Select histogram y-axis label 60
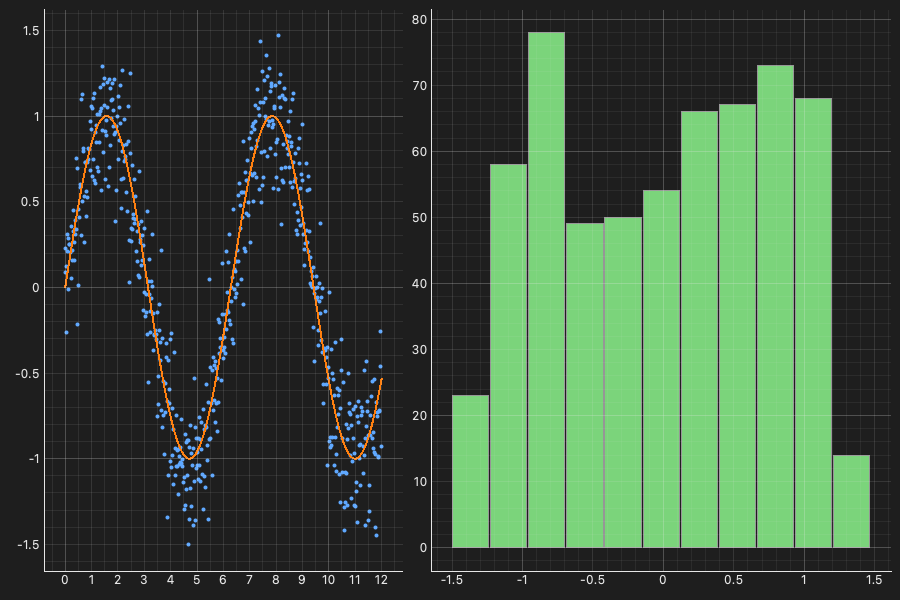The height and width of the screenshot is (600, 900). 420,152
